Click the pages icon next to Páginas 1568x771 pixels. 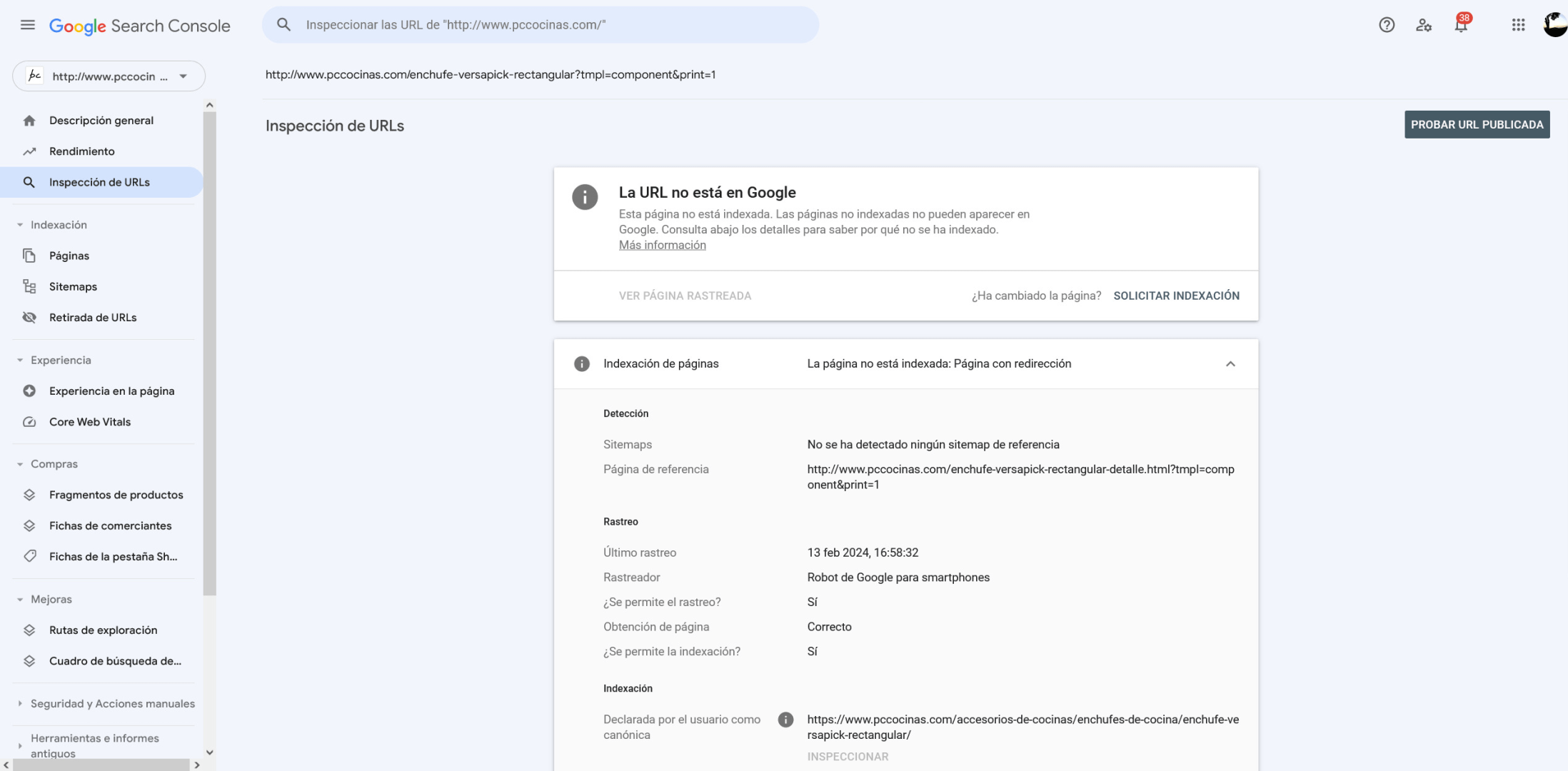click(29, 256)
